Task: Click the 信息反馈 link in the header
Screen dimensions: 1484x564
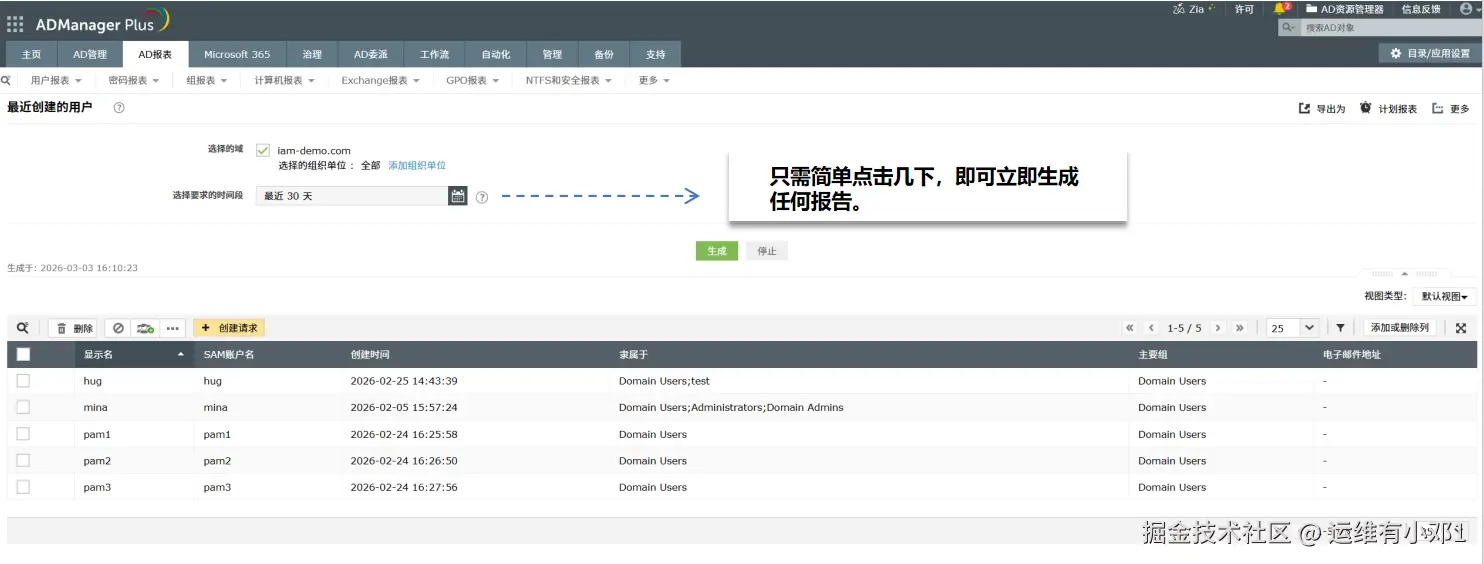Action: pos(1421,9)
